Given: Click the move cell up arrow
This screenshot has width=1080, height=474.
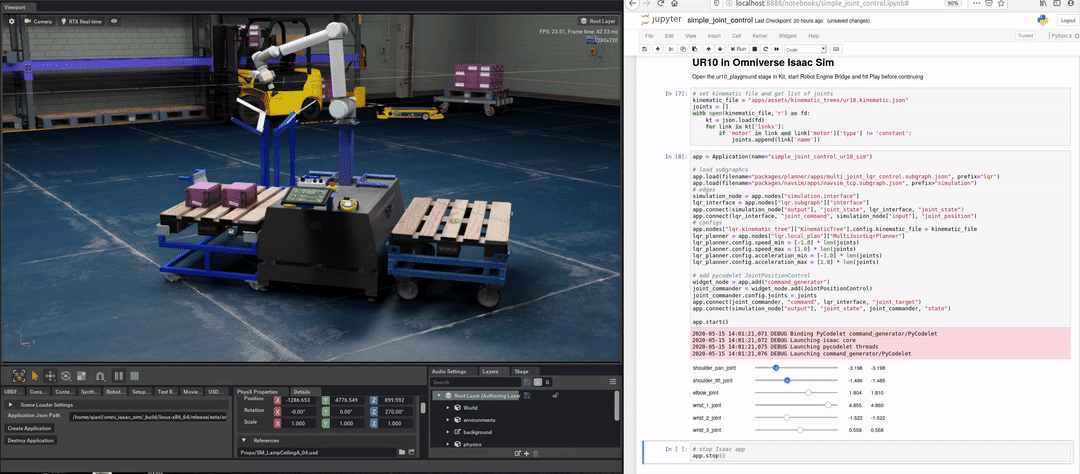Looking at the screenshot, I should pyautogui.click(x=708, y=49).
